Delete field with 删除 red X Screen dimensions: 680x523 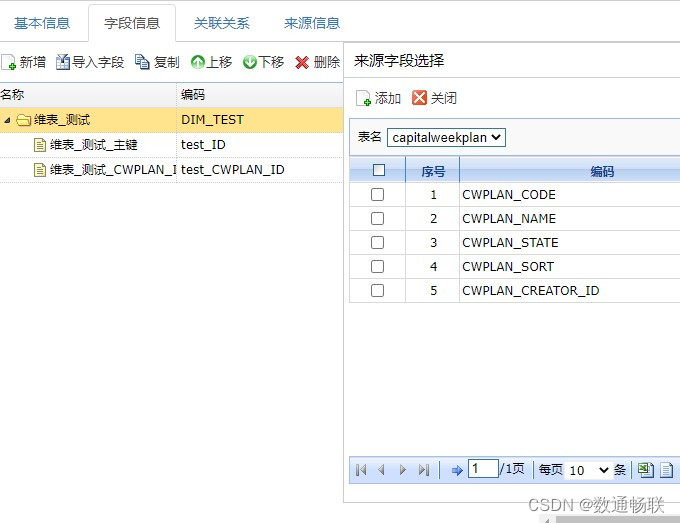[317, 62]
